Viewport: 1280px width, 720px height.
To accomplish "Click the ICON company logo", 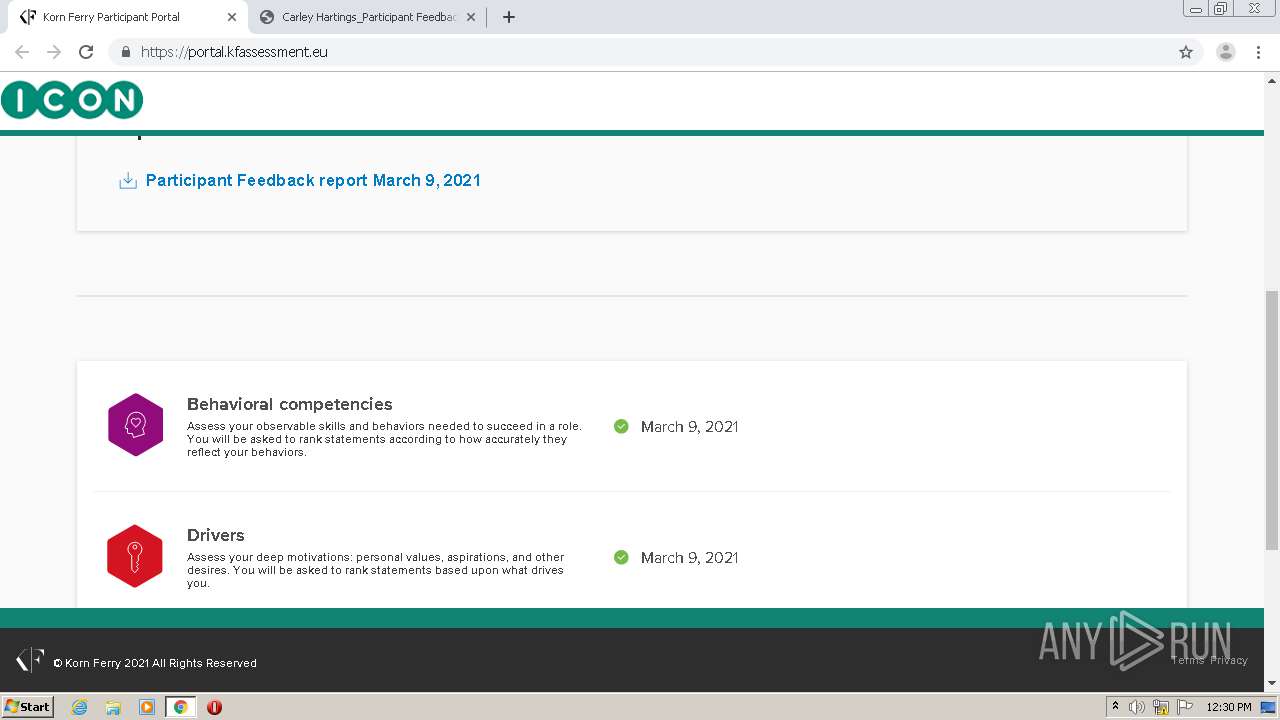I will (72, 100).
